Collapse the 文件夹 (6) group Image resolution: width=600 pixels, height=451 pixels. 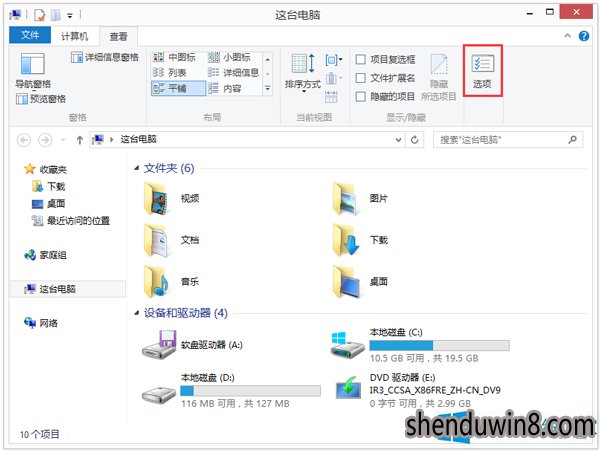point(137,168)
